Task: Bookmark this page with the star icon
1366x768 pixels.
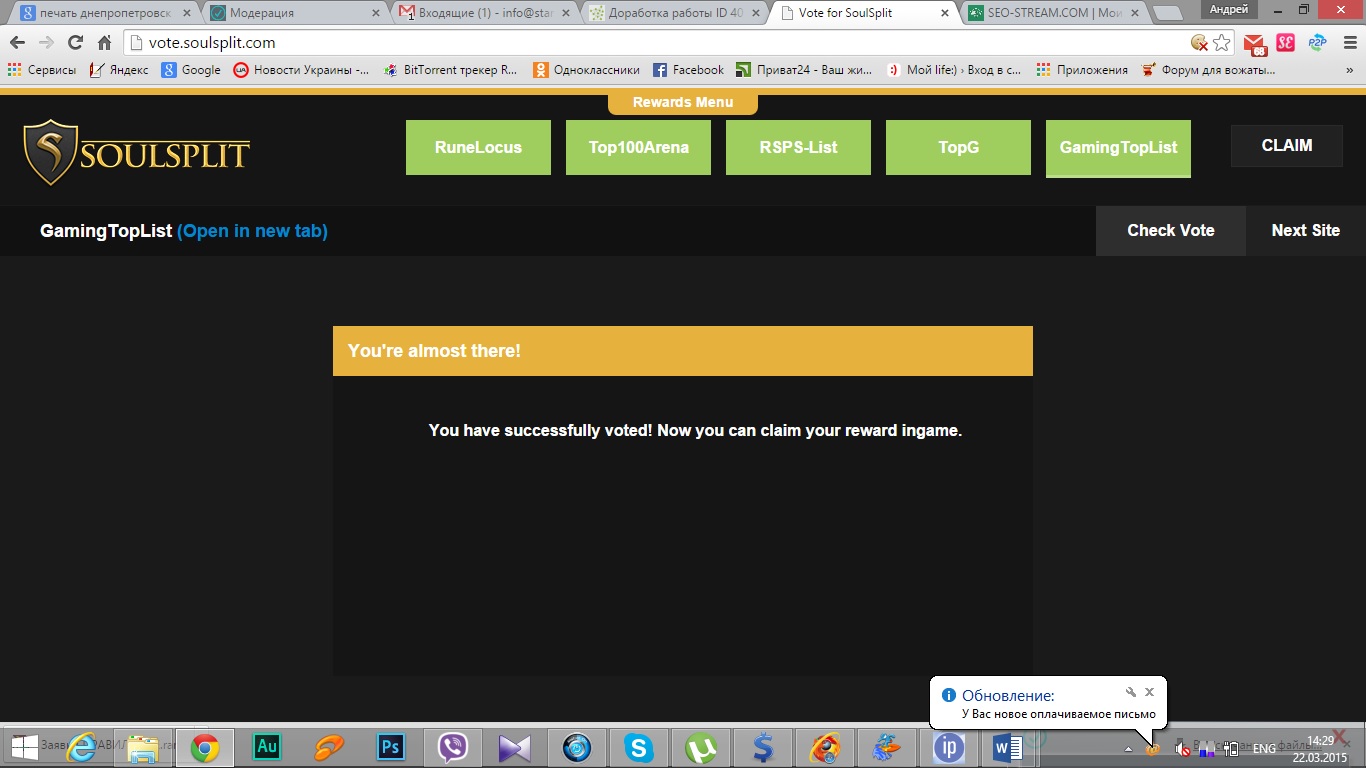Action: (x=1222, y=43)
